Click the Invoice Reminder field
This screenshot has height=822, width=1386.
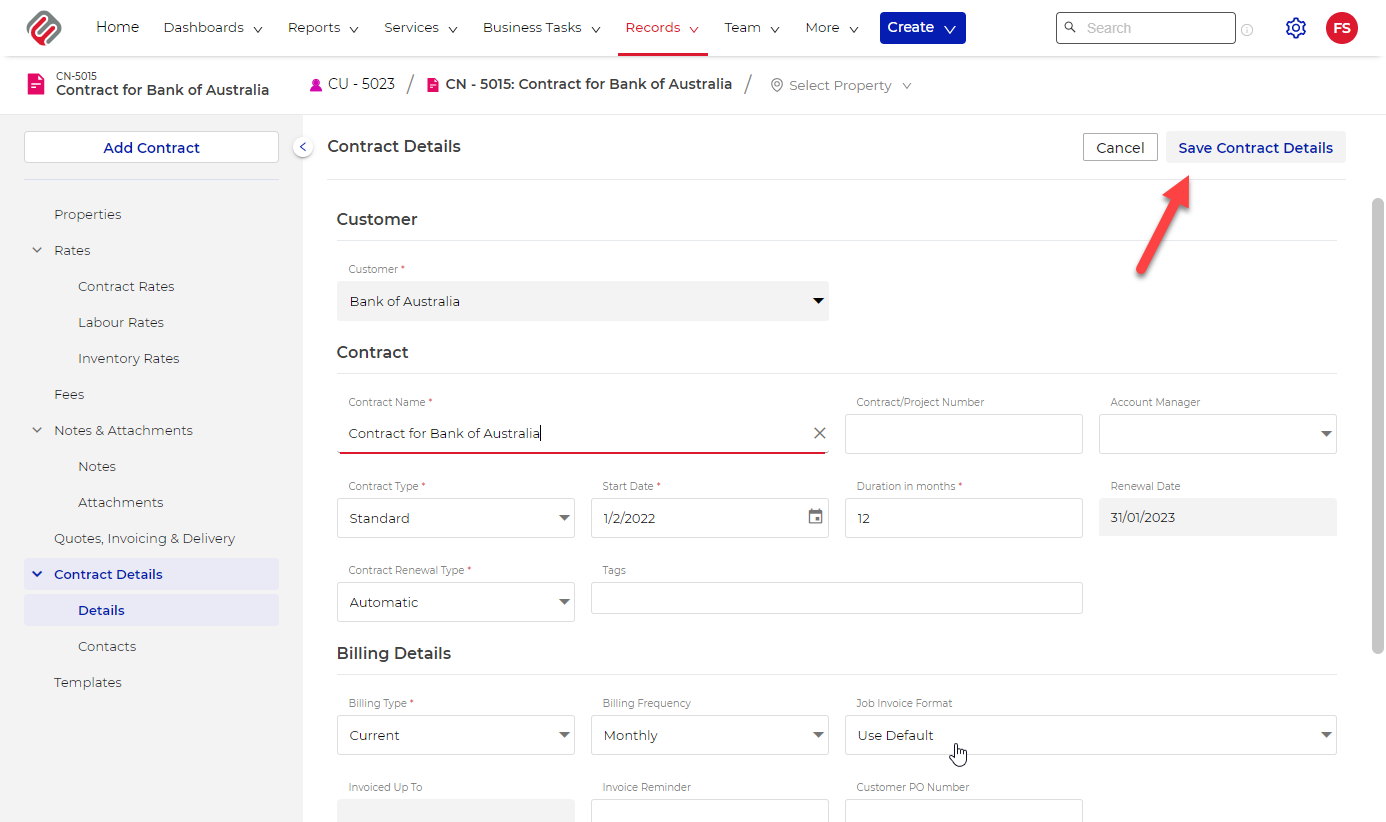tap(710, 810)
